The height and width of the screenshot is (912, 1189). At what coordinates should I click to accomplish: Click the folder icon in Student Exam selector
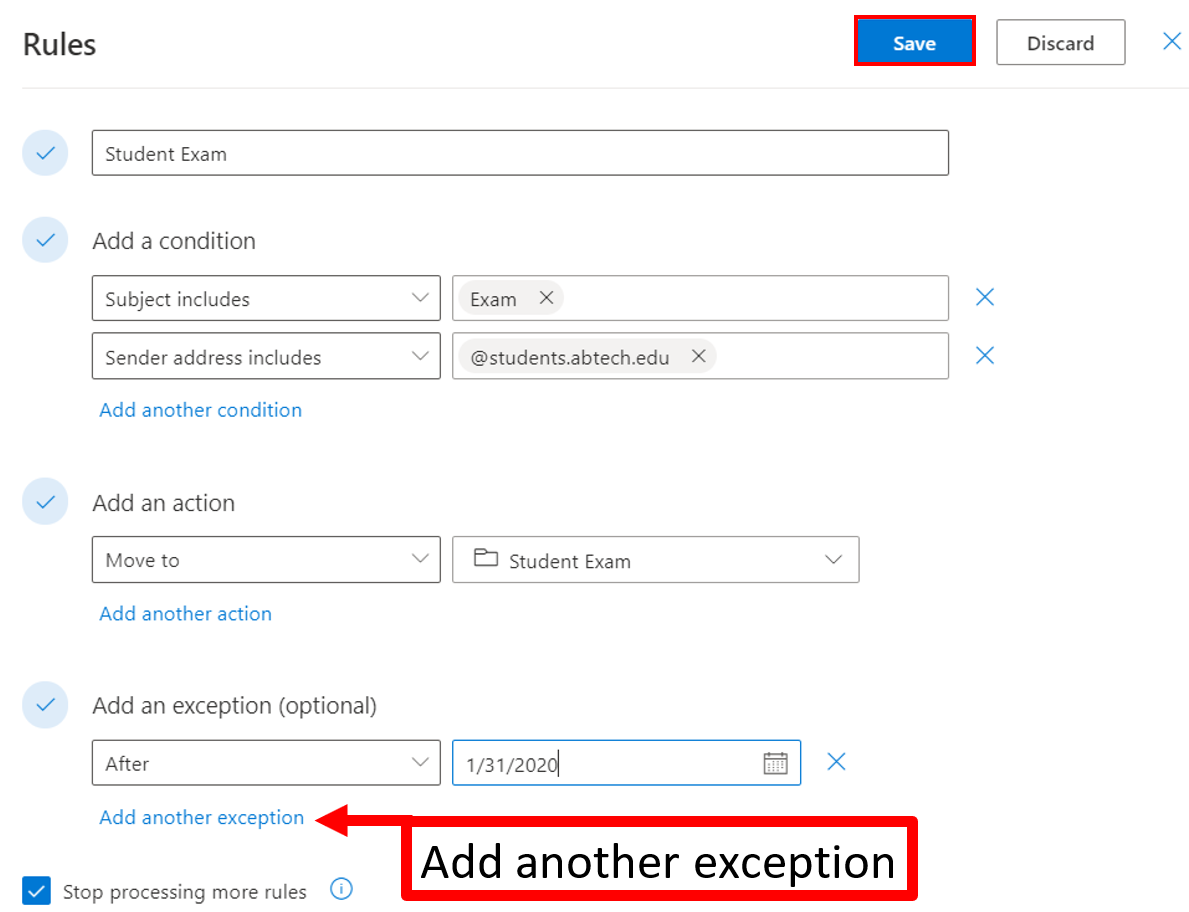[x=487, y=560]
